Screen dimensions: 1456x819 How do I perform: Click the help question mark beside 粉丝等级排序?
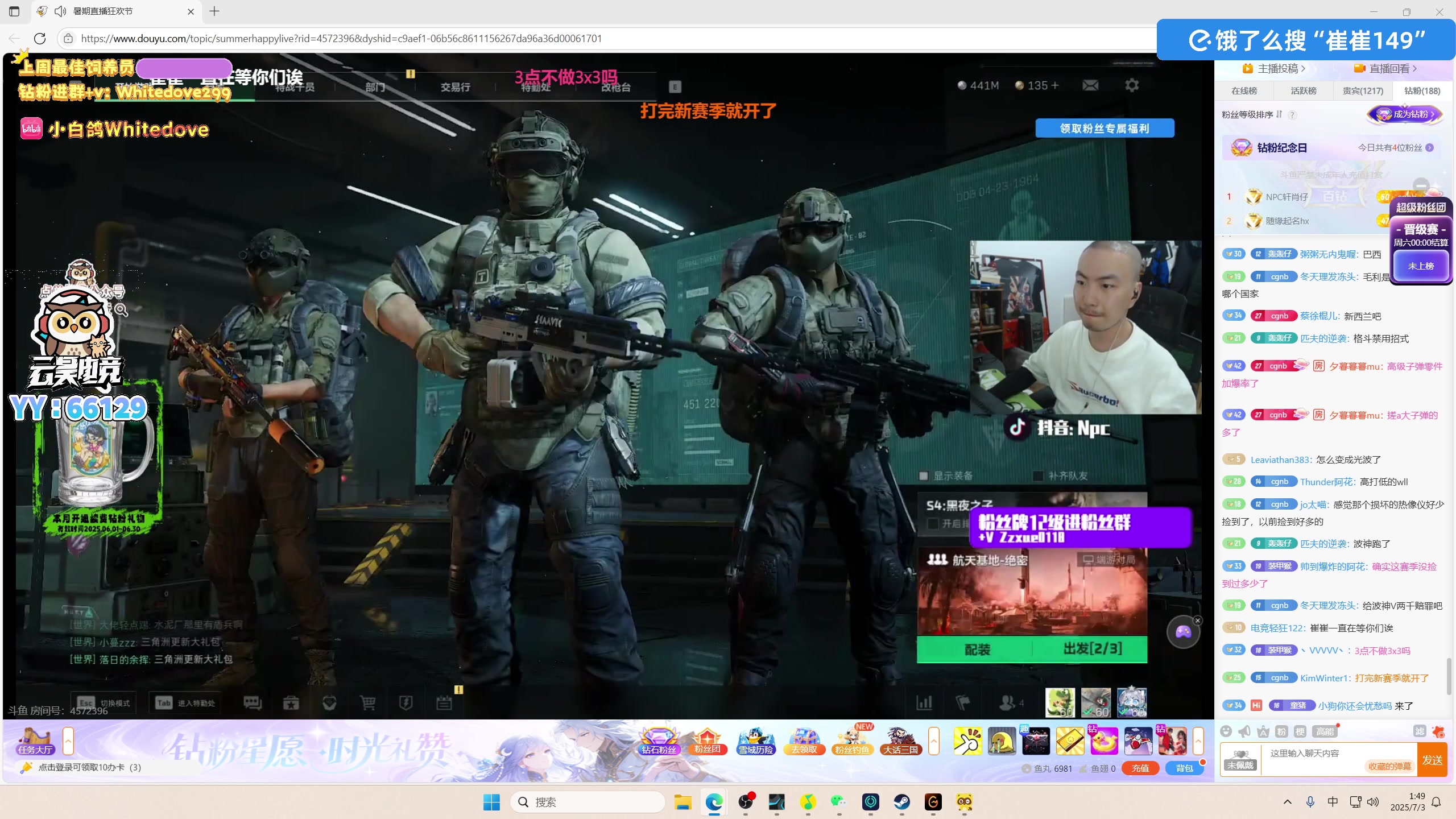click(1292, 115)
